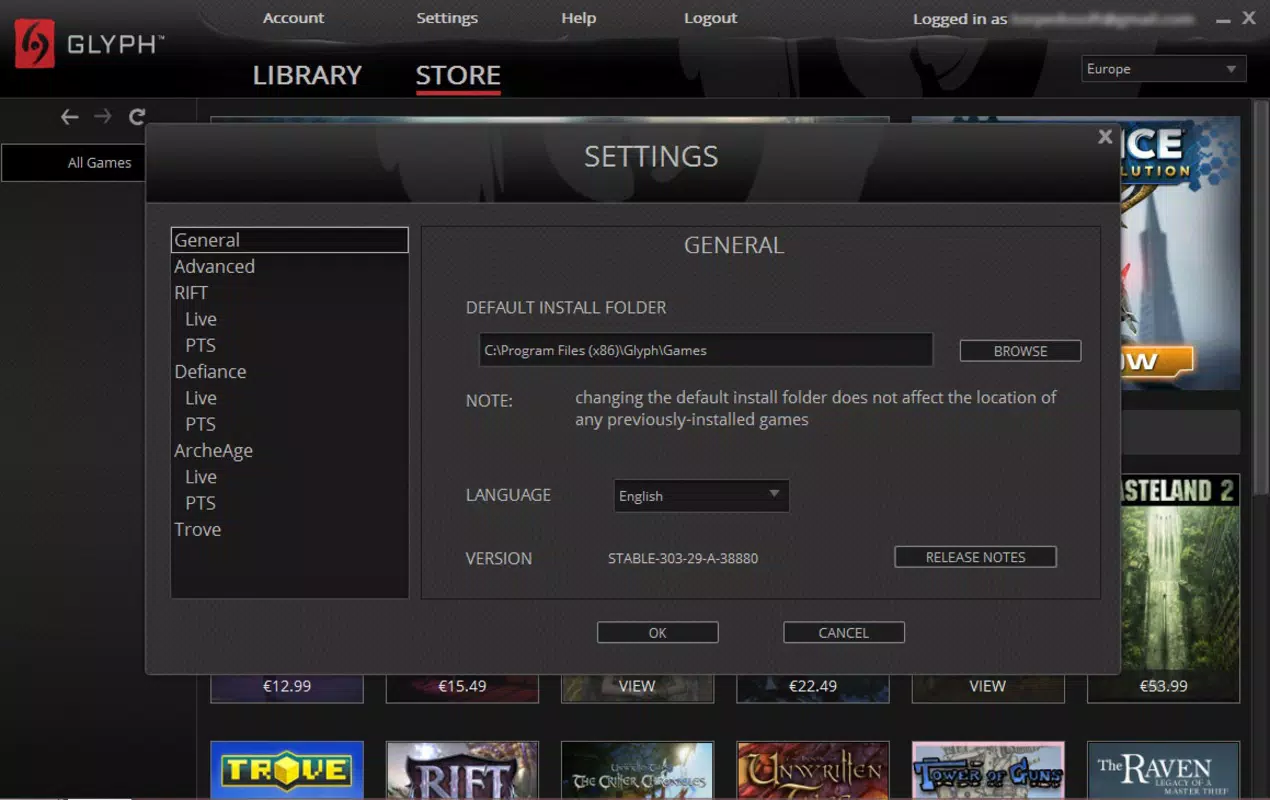The image size is (1270, 800).
Task: Open the Settings menu item
Action: tap(447, 18)
